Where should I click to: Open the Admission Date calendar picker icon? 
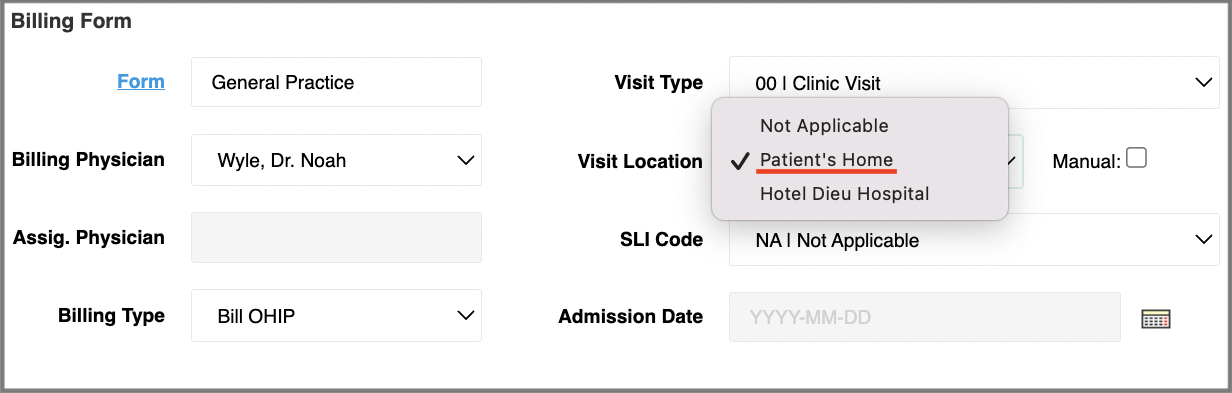tap(1155, 319)
